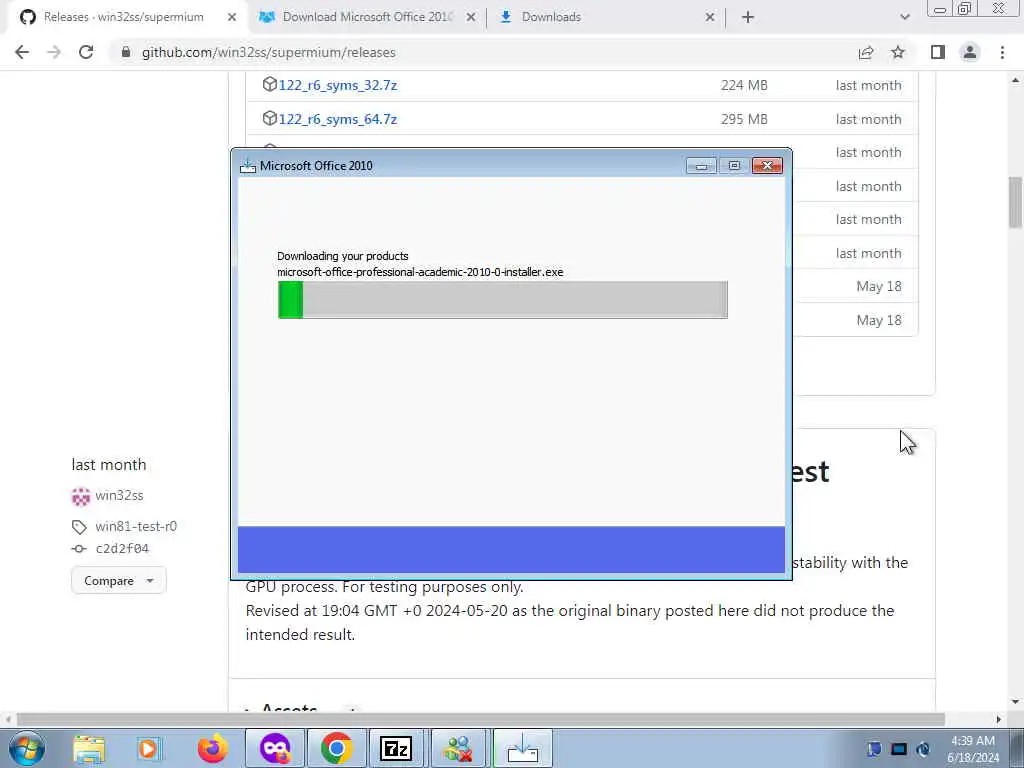The width and height of the screenshot is (1024, 768).
Task: Select the '295 MB' file size text
Action: [x=744, y=119]
